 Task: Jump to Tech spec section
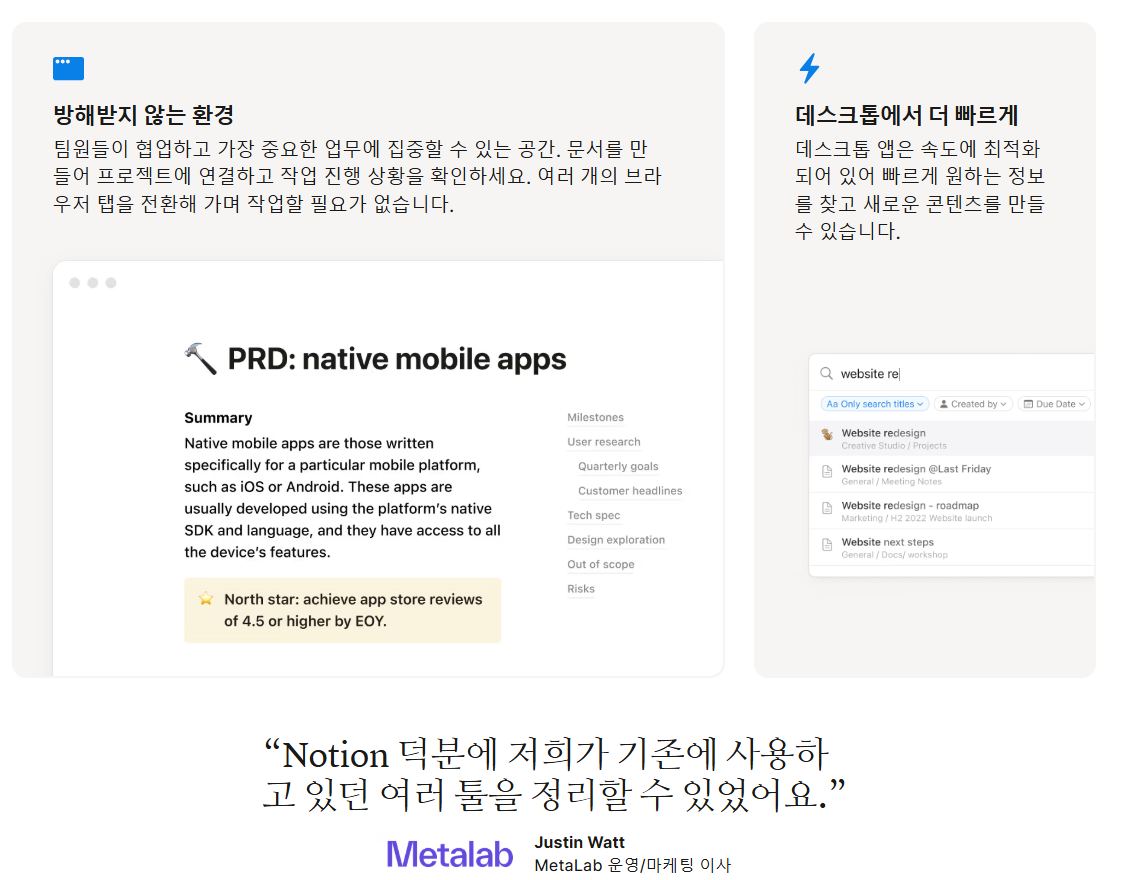(x=593, y=515)
